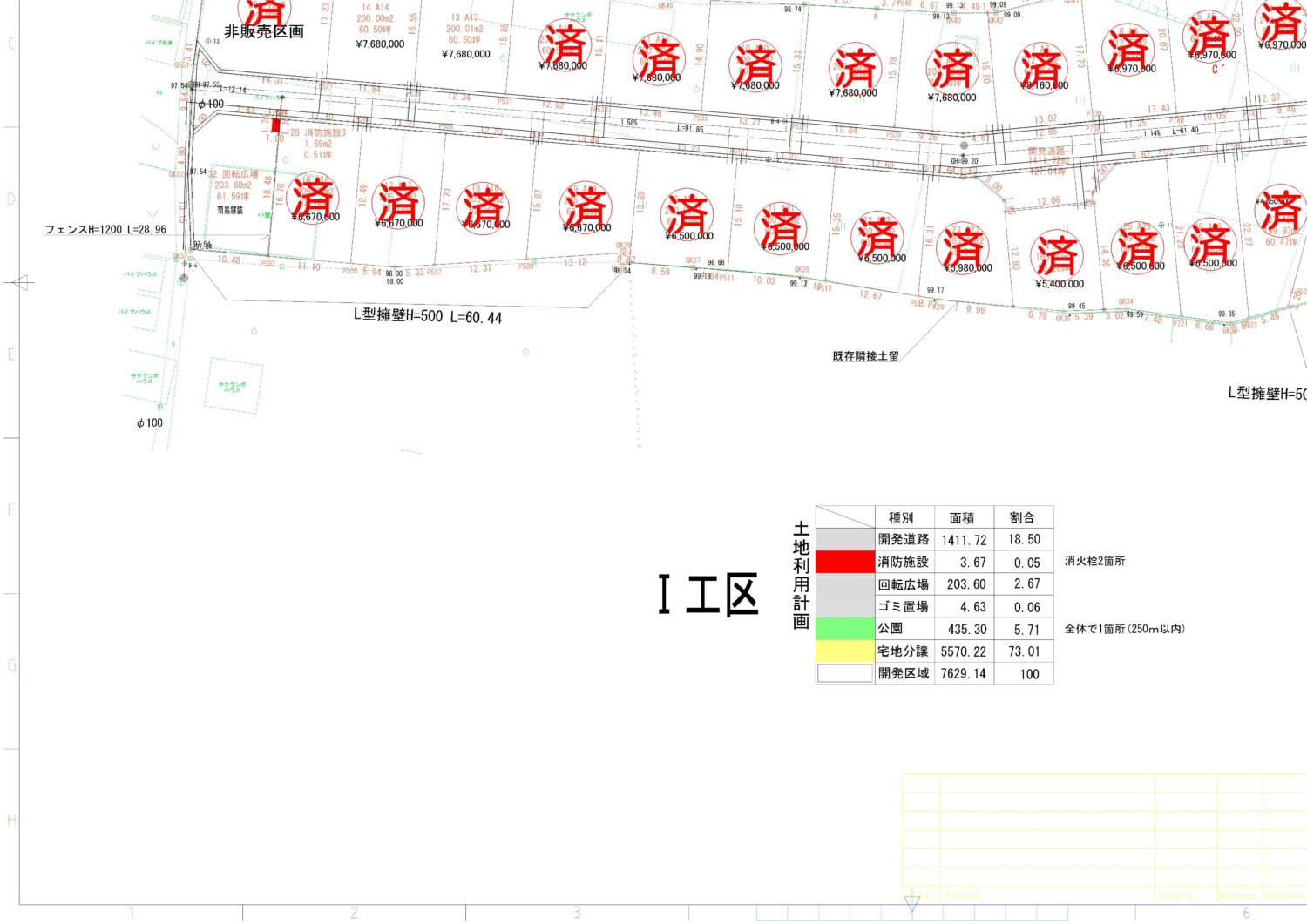1307x924 pixels.
Task: Select the green 公園 legend swatch
Action: (x=844, y=628)
